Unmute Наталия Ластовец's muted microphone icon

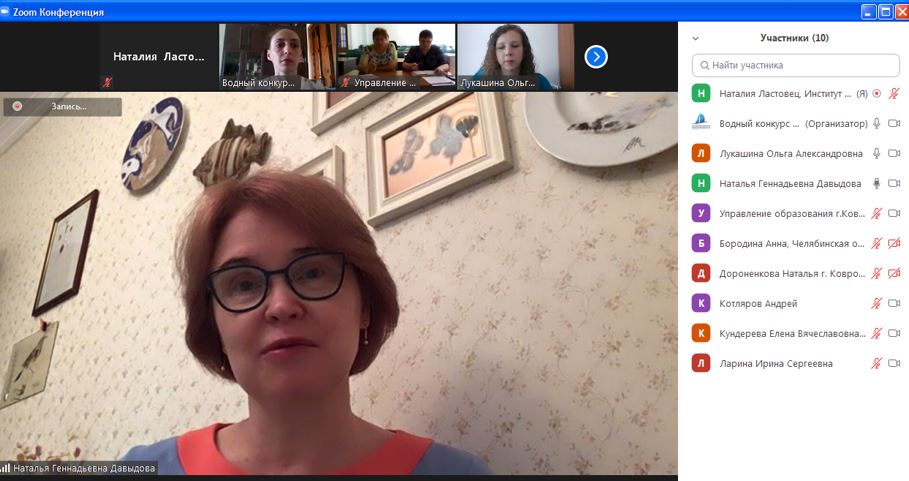tap(894, 93)
